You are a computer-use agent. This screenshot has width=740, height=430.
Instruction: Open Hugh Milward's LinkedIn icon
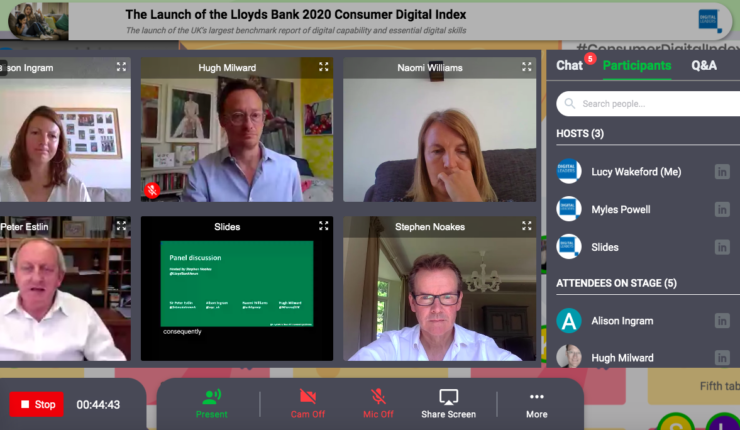pyautogui.click(x=722, y=358)
